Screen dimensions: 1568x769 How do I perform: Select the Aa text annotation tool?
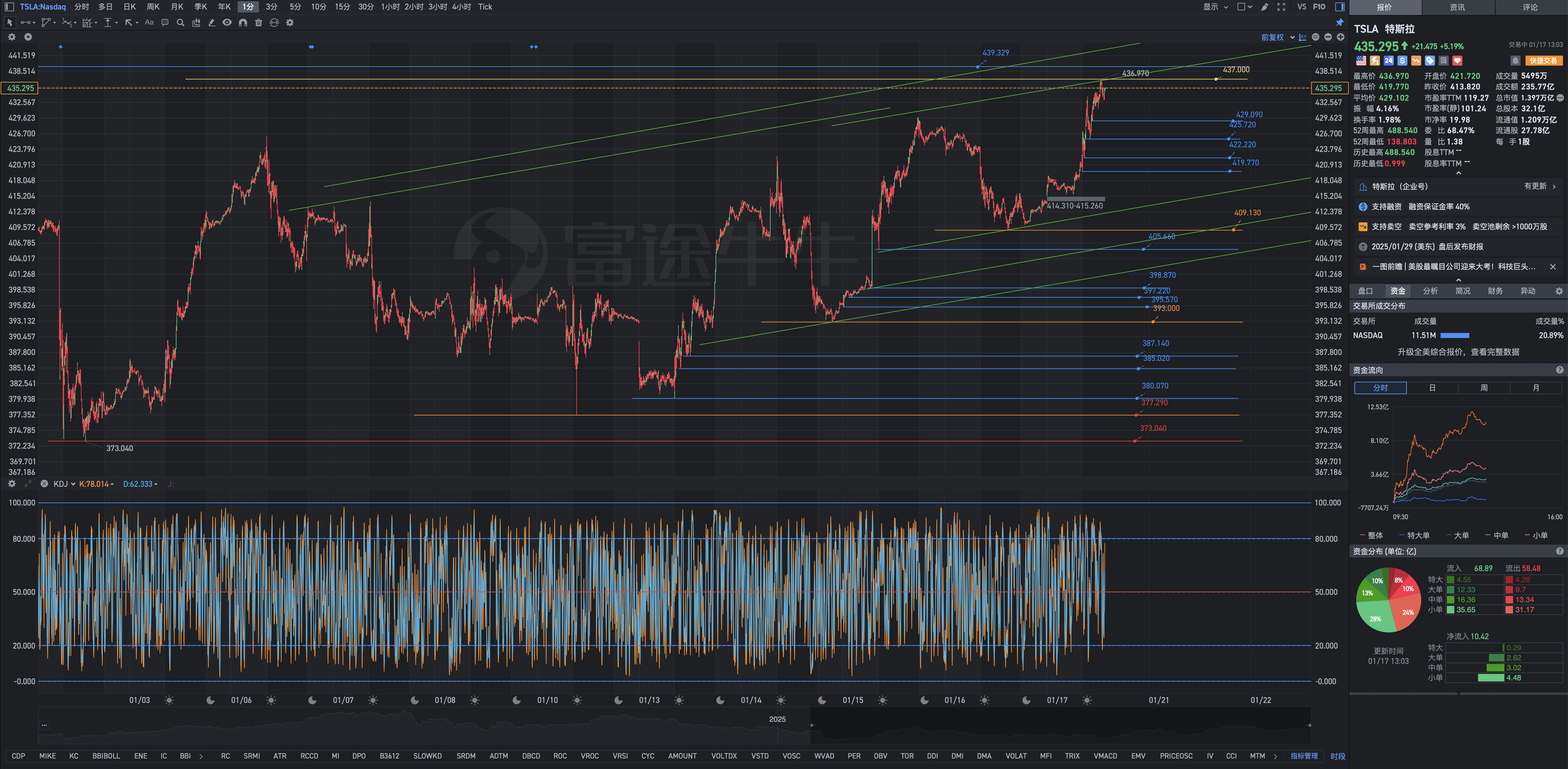[x=149, y=22]
